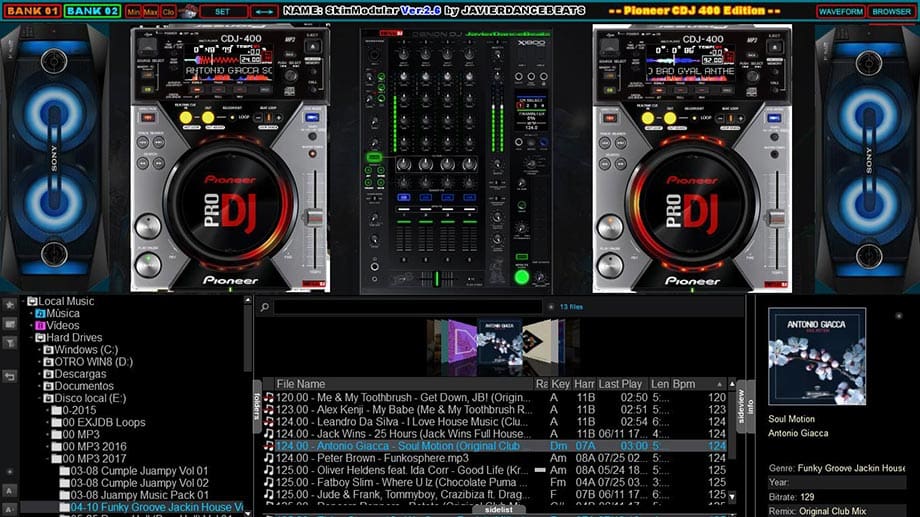Click the list view sidebar icon
920x517 pixels.
[9, 324]
